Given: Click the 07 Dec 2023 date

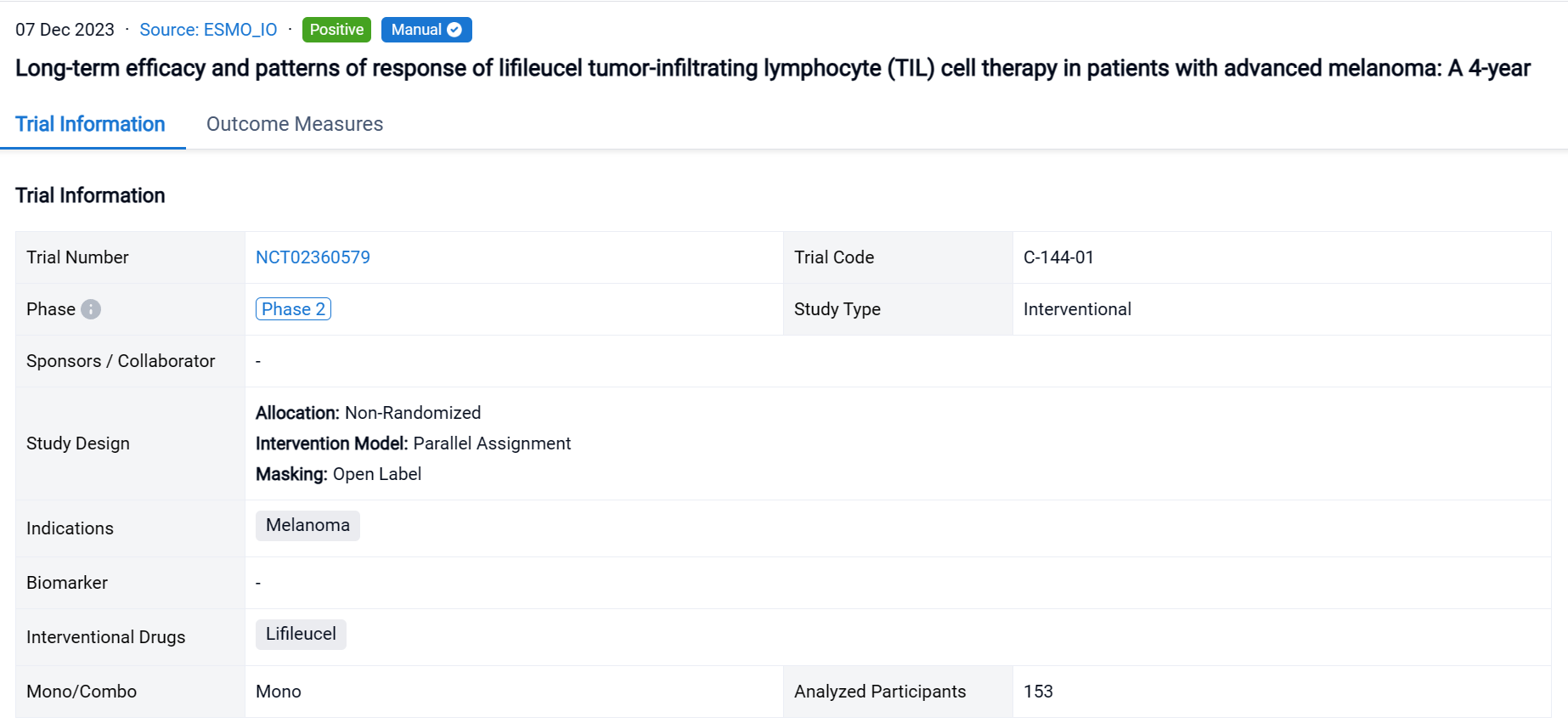Looking at the screenshot, I should (x=65, y=30).
